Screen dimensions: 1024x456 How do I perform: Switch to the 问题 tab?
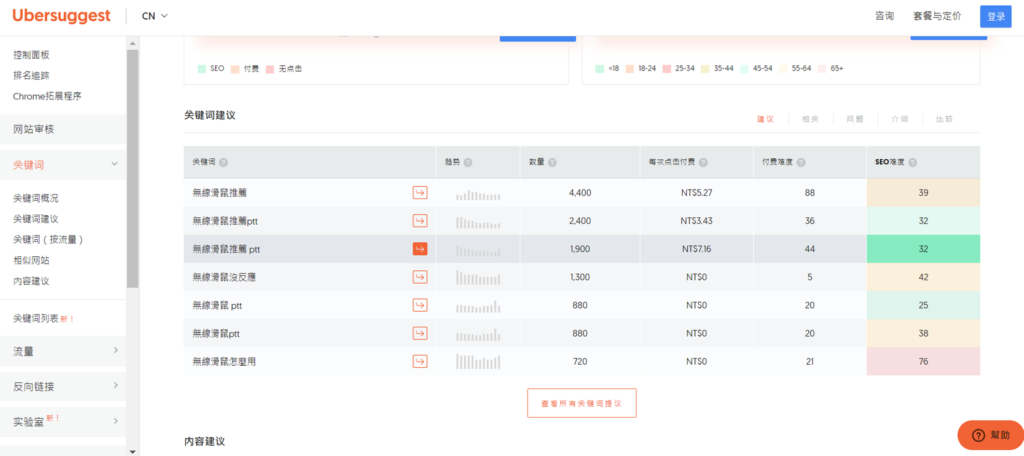(855, 119)
